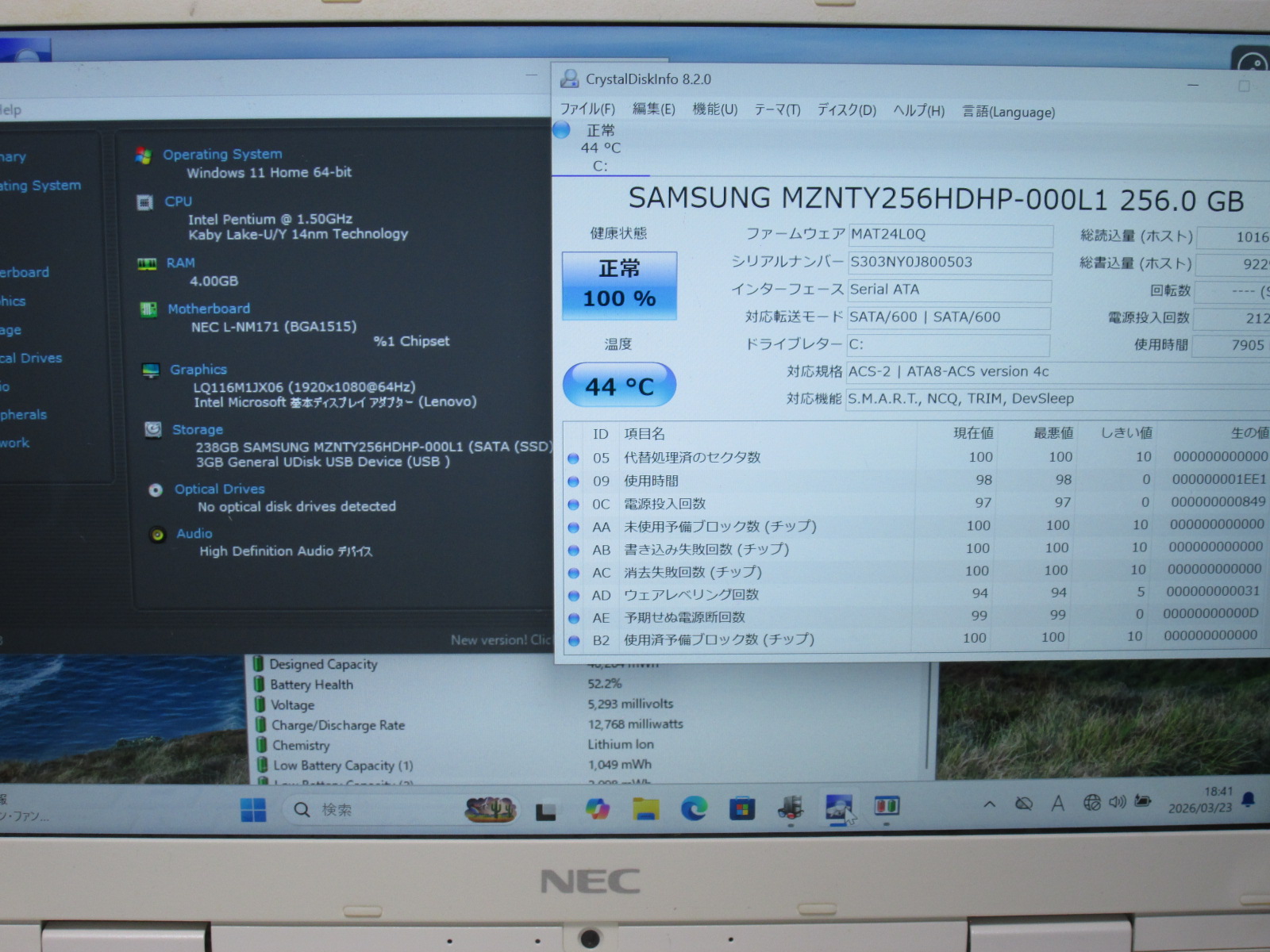
Task: Open the ファイル(F) menu
Action: coord(587,109)
